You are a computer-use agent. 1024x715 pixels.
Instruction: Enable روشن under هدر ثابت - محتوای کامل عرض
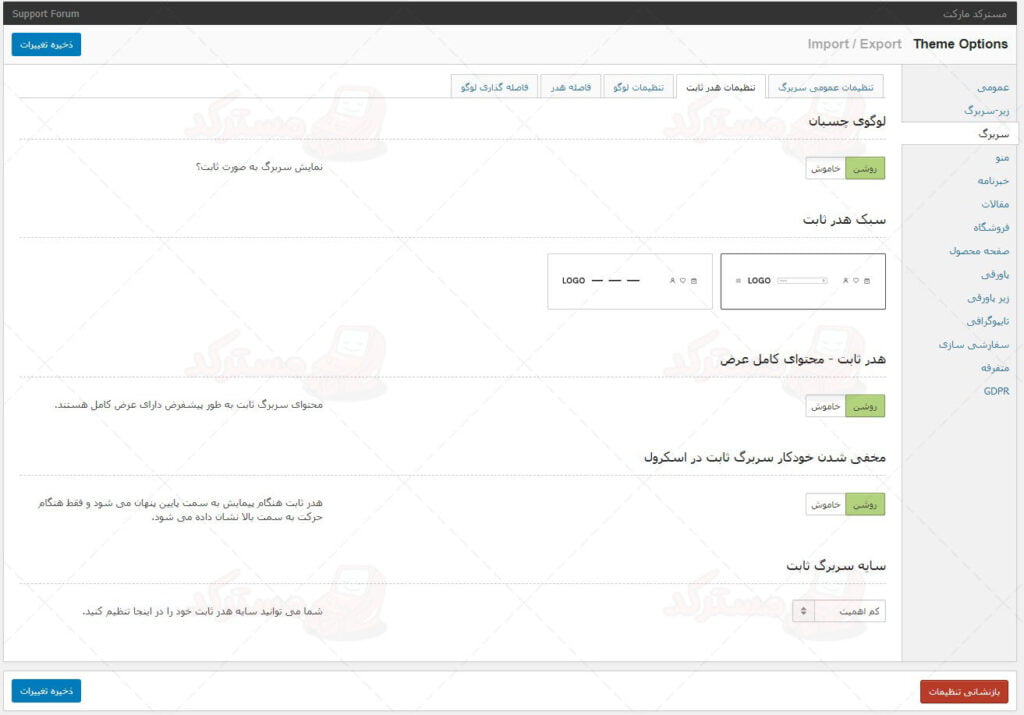pyautogui.click(x=865, y=406)
